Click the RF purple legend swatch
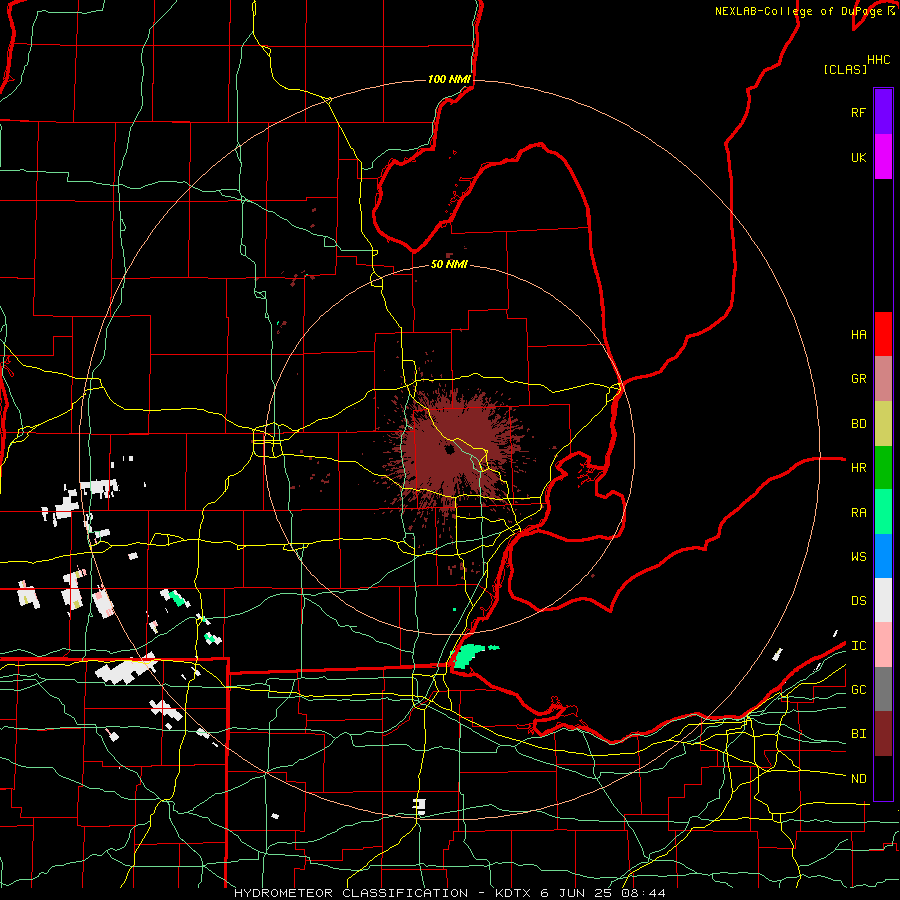Screen dimensions: 900x900 pos(883,112)
